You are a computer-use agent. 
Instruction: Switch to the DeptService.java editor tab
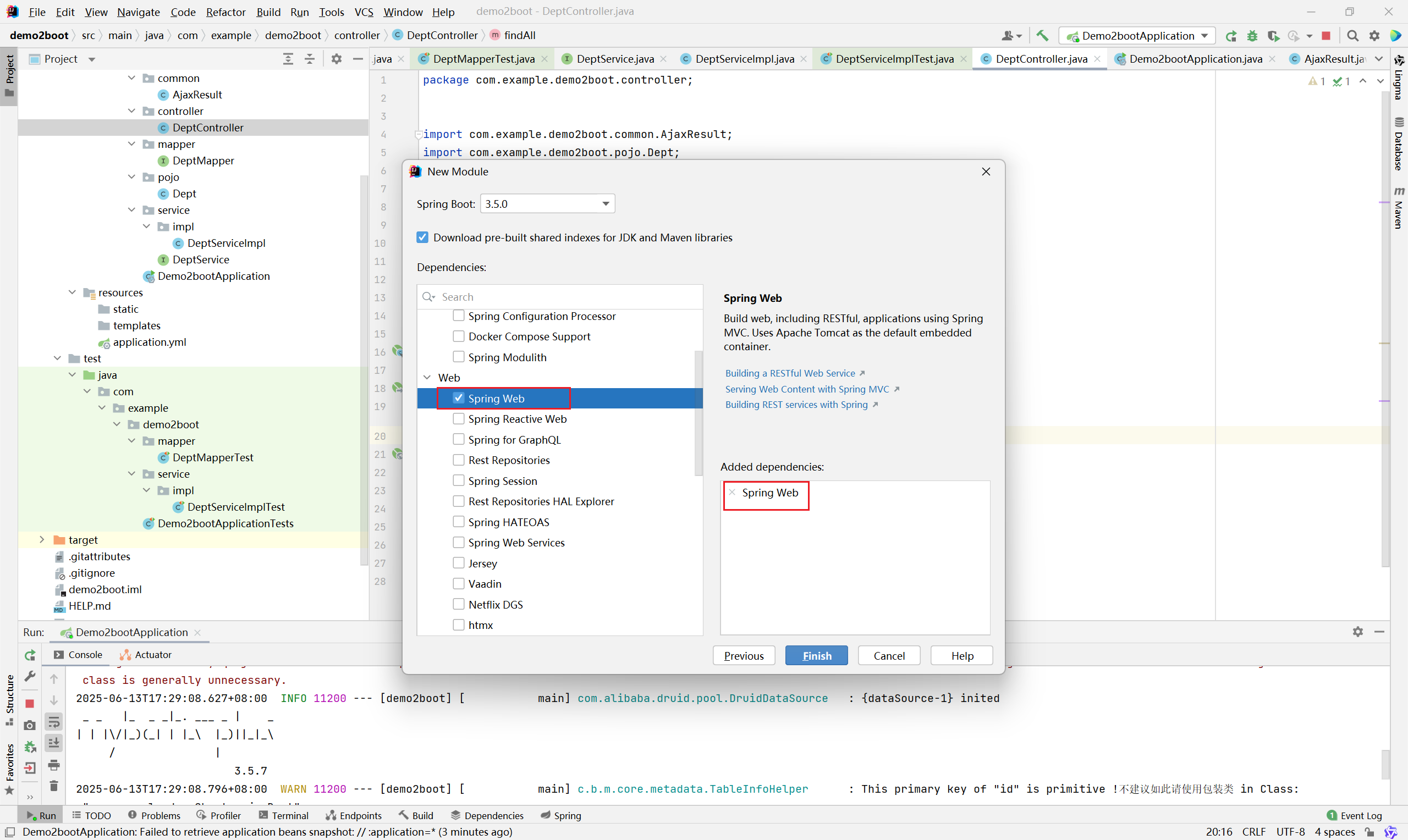[x=614, y=58]
